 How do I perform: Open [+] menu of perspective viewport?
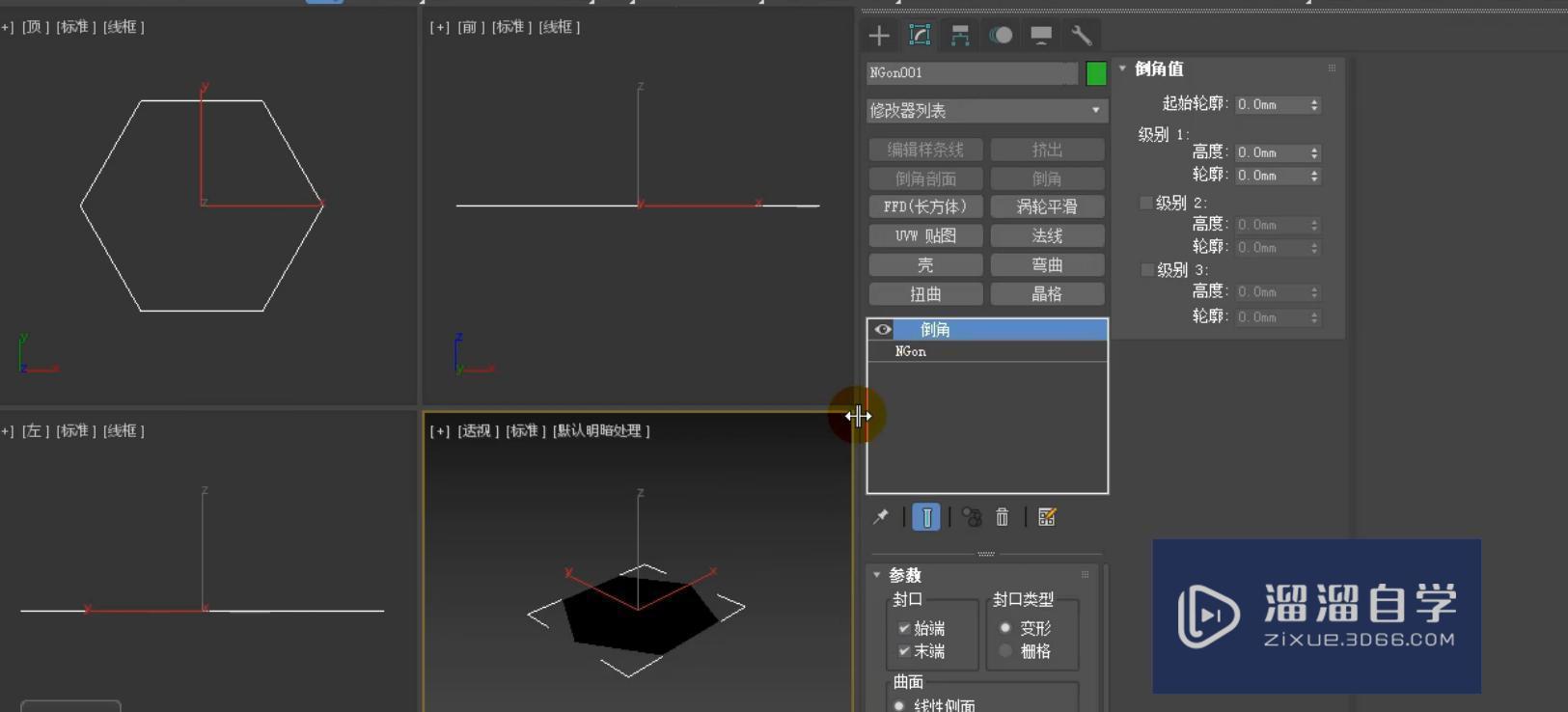(440, 430)
